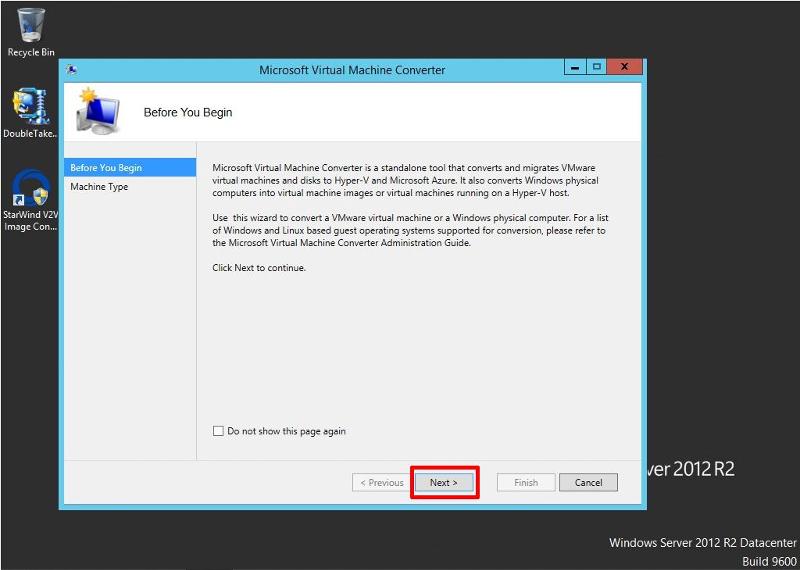Select the StarWind V2V Image Converter shortcut
Viewport: 800px width, 570px height.
click(x=31, y=200)
